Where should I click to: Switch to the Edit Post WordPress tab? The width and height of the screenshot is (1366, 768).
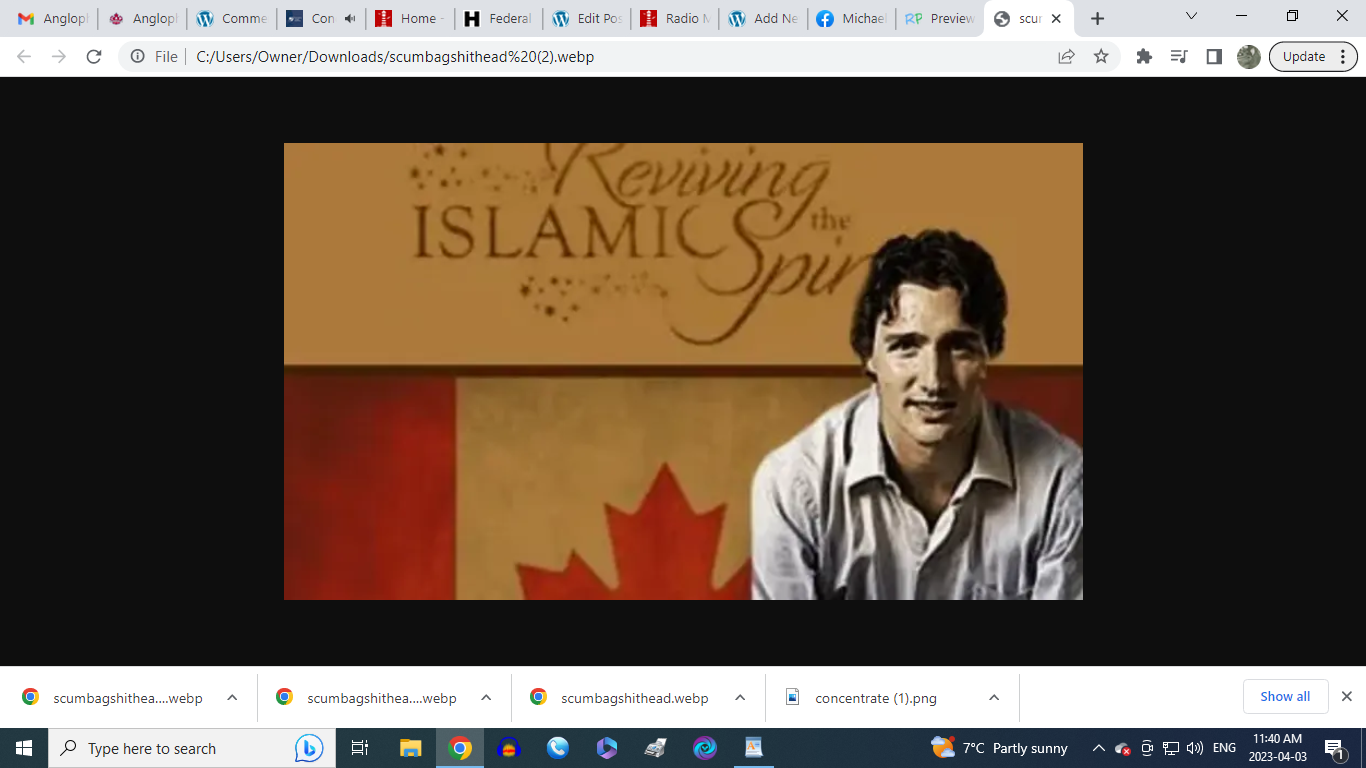(x=588, y=19)
